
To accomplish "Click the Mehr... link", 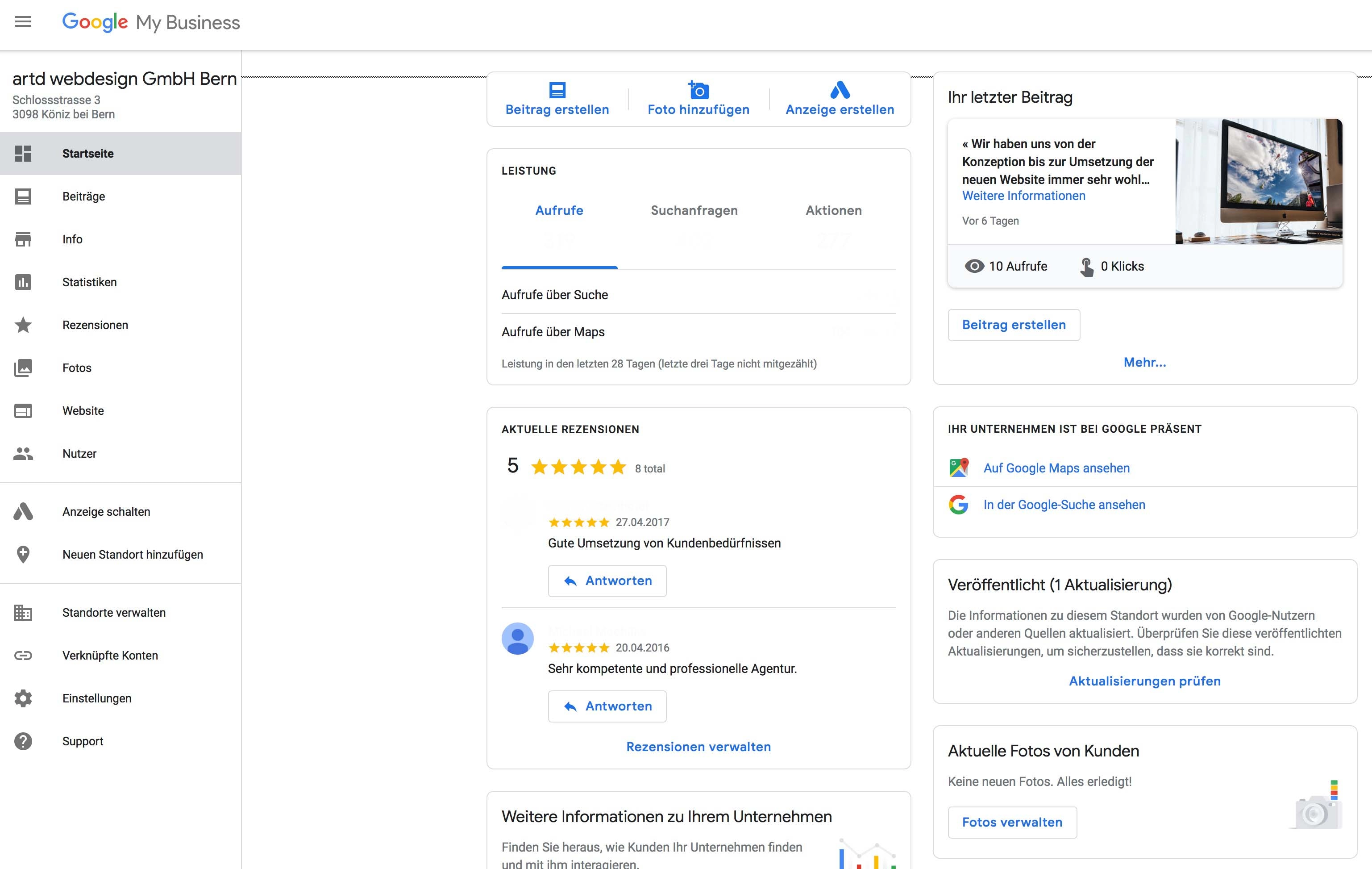I will coord(1145,362).
